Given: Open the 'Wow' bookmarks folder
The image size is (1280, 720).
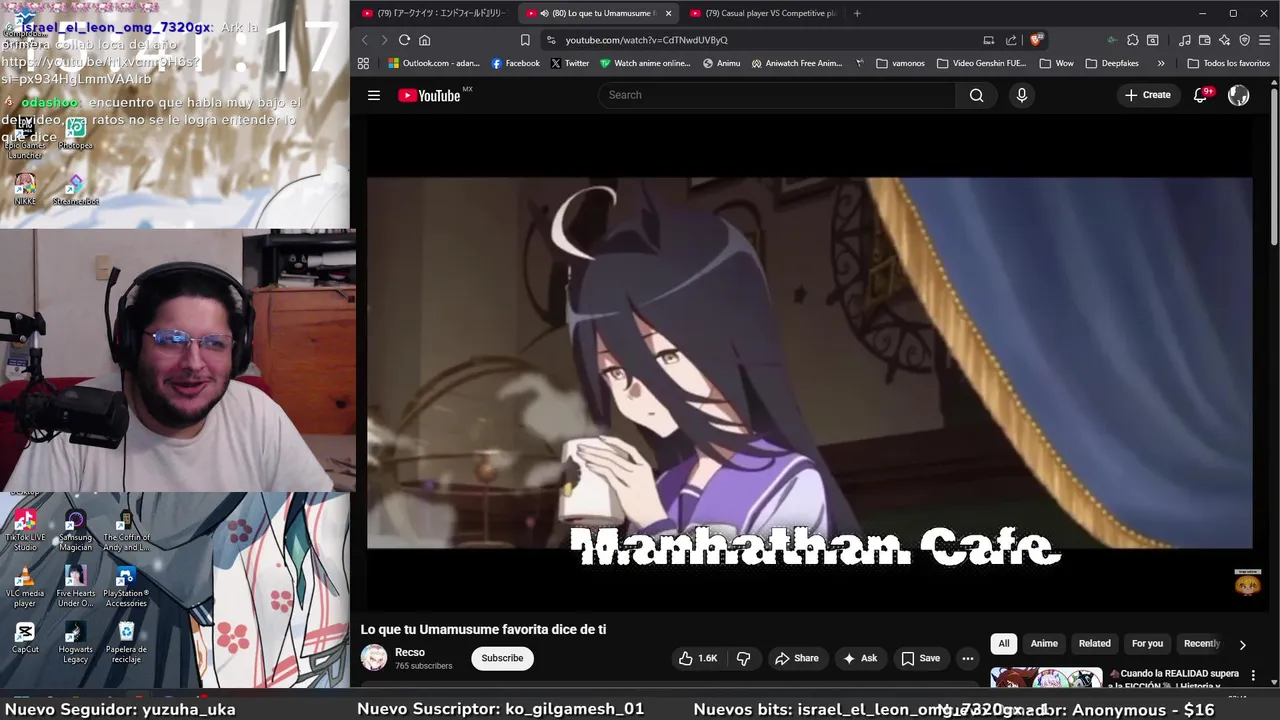Looking at the screenshot, I should pos(1057,63).
